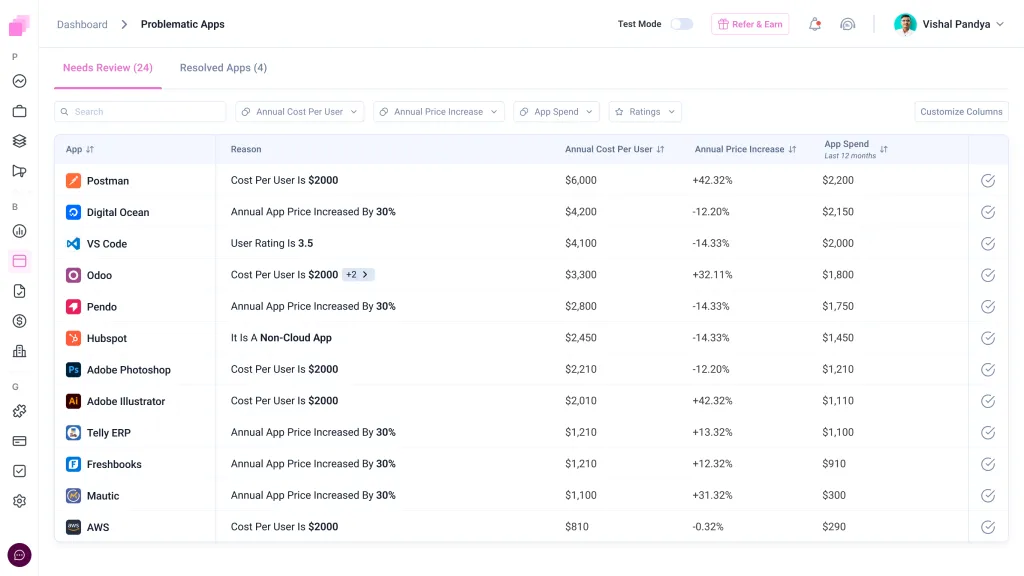Click Pendo's $1,750 app spend
The width and height of the screenshot is (1024, 576).
(x=838, y=306)
